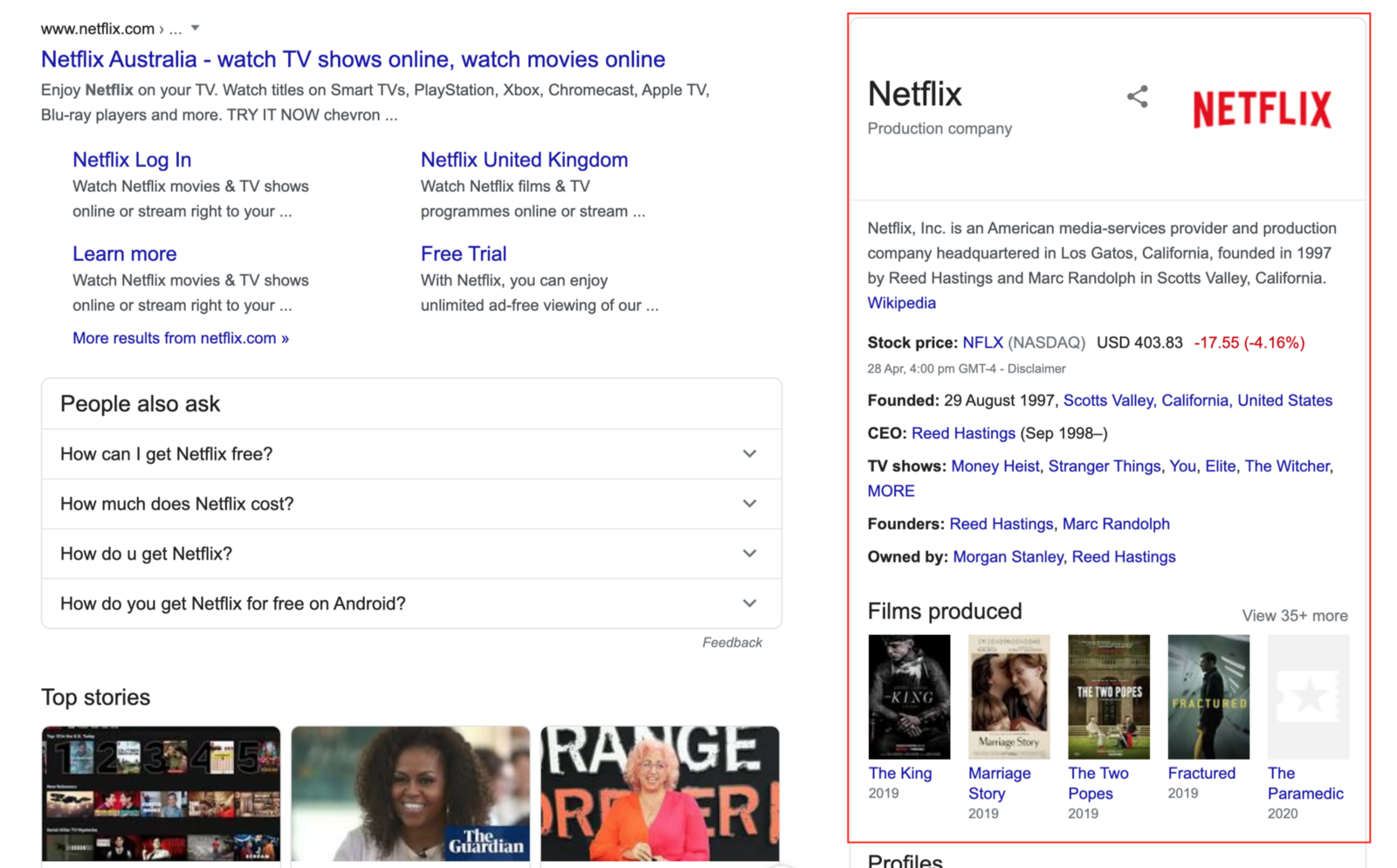Open The Two Popes film poster

pyautogui.click(x=1109, y=697)
